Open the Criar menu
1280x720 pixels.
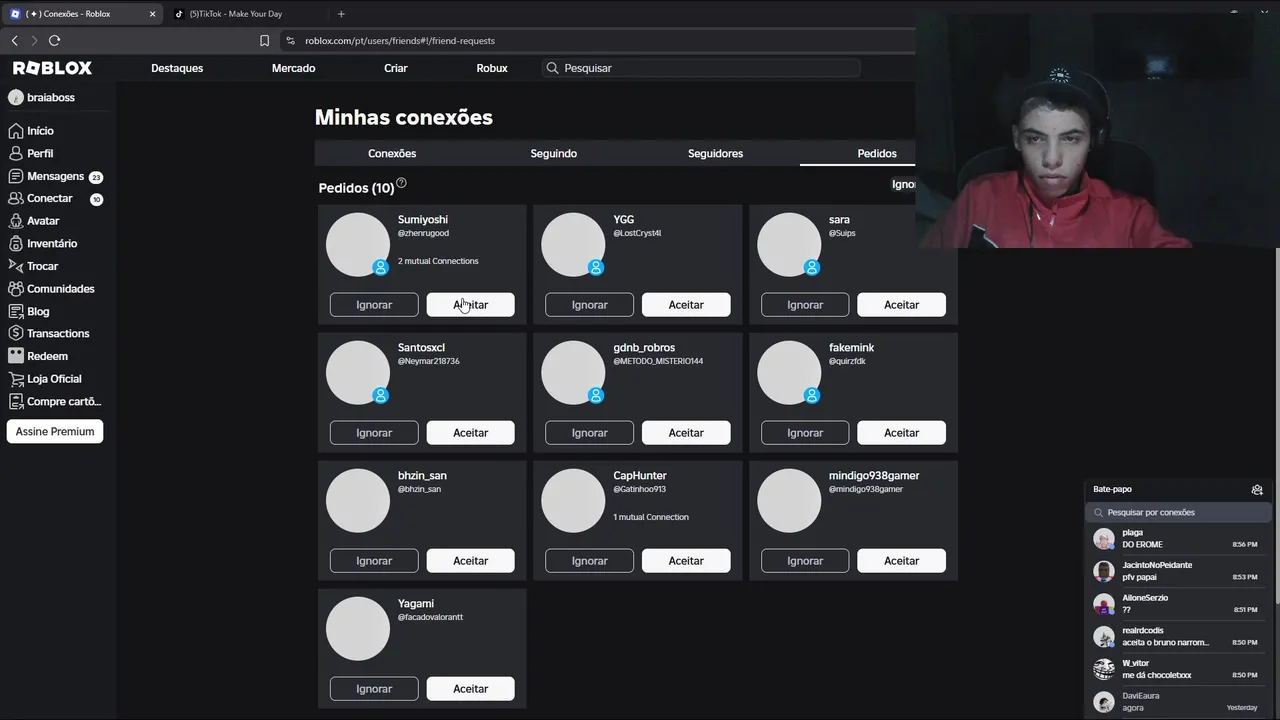point(396,68)
